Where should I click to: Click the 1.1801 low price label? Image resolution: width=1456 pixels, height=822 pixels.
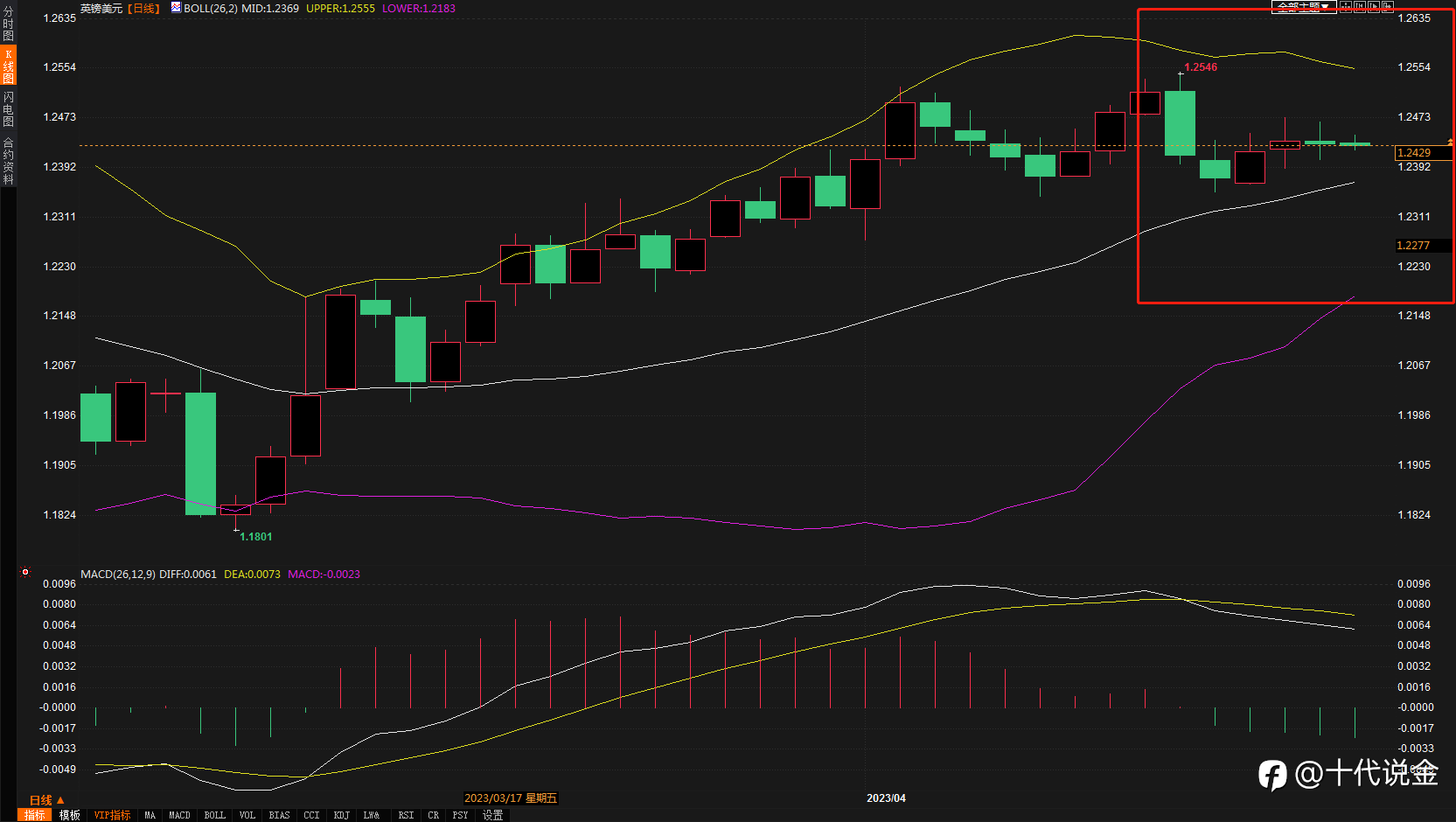pyautogui.click(x=256, y=537)
